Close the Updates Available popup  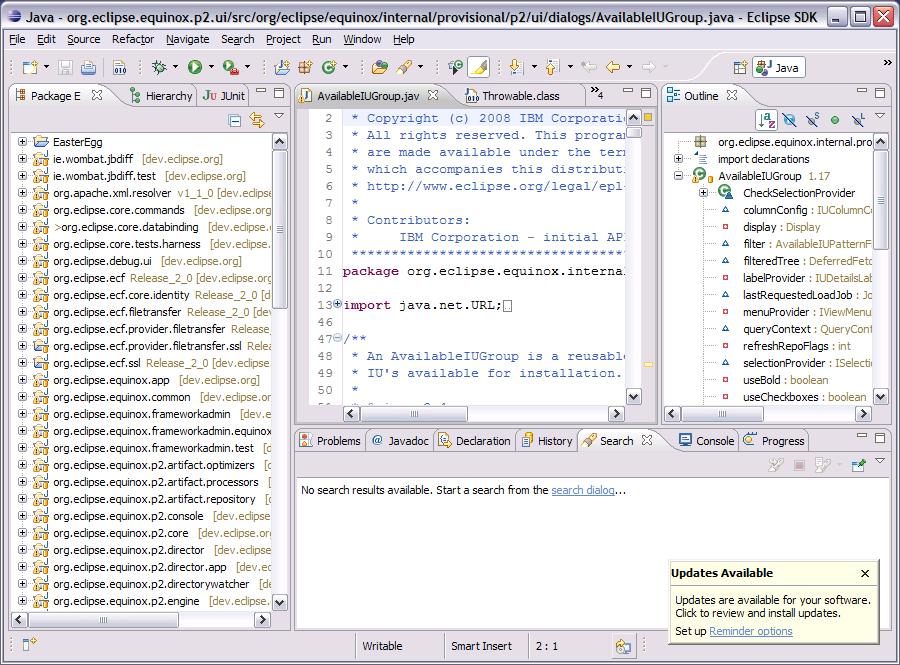point(865,573)
